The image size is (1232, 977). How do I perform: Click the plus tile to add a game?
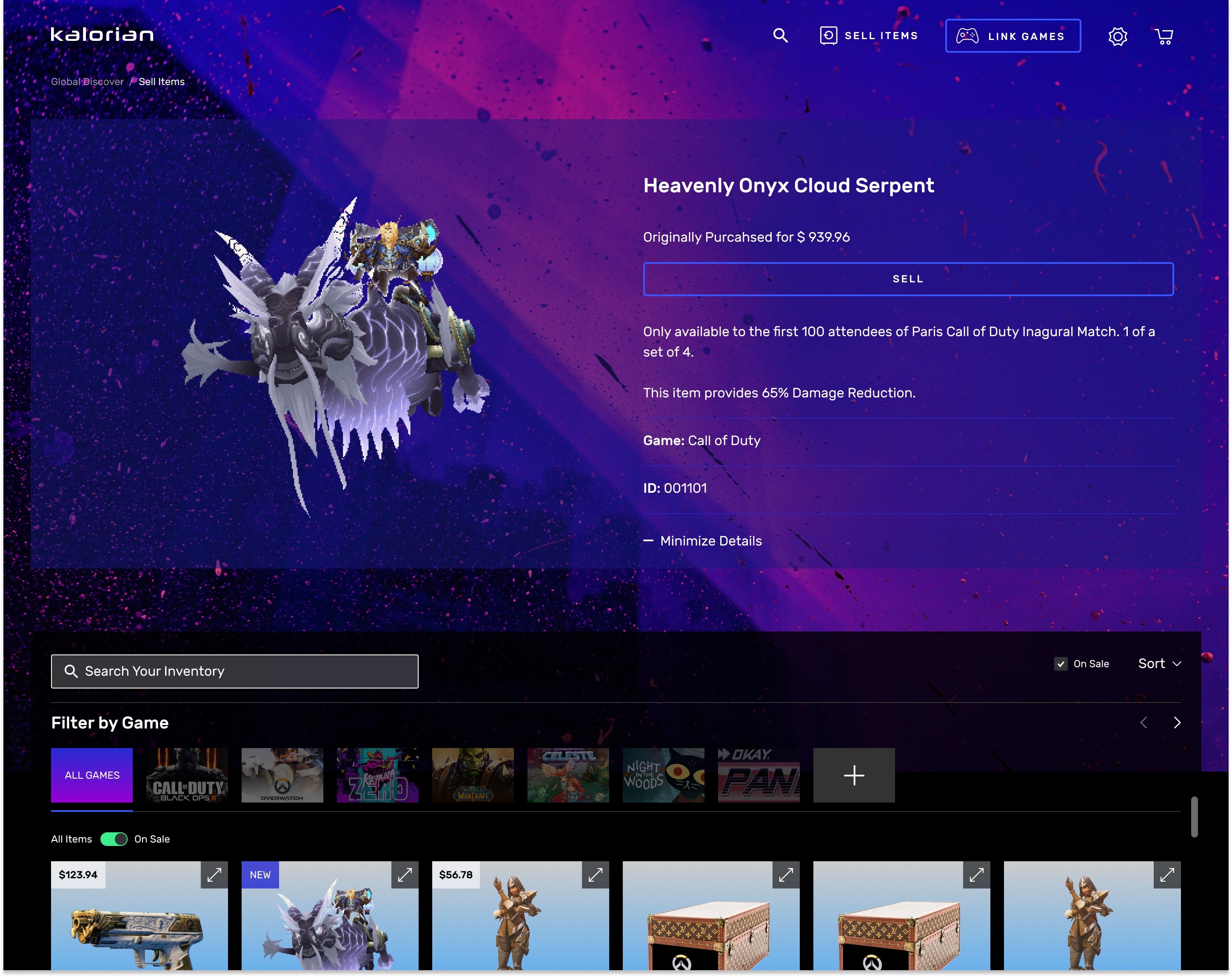(x=854, y=775)
